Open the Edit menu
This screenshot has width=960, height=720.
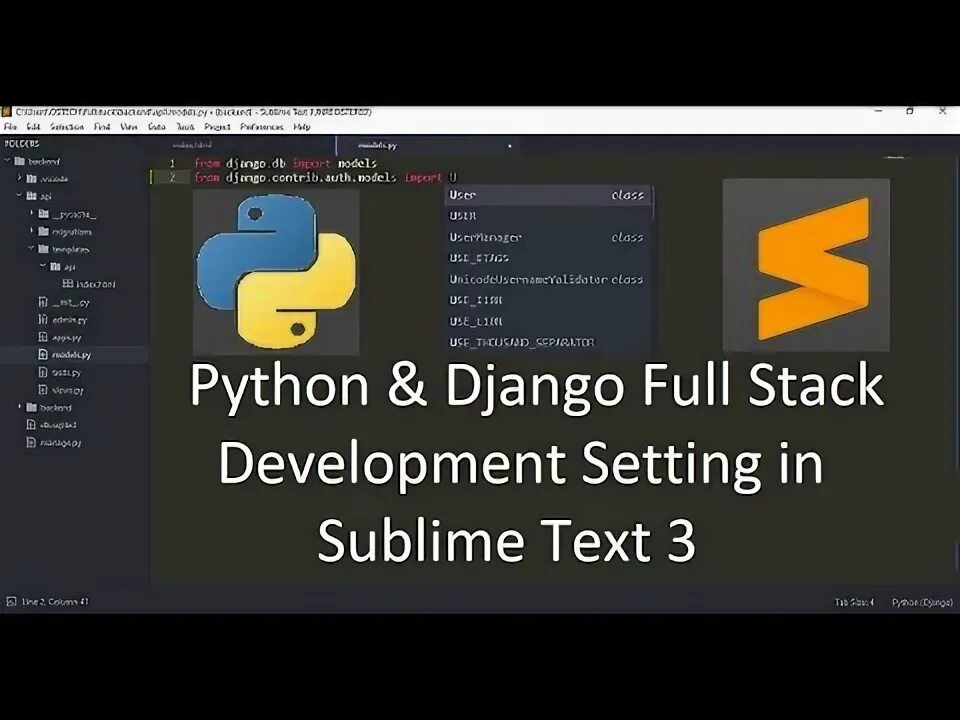[x=33, y=127]
